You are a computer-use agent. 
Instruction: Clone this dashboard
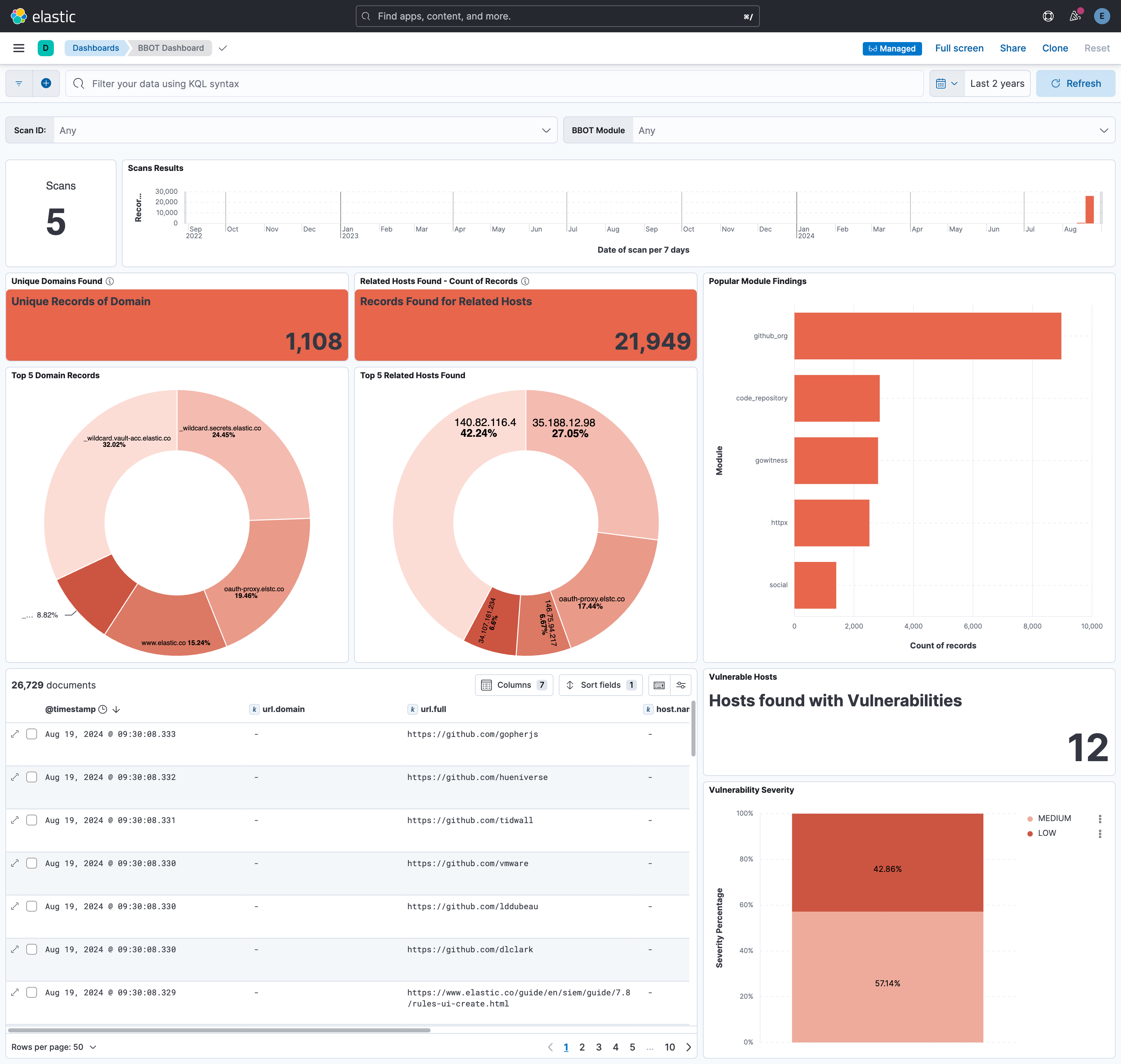[1055, 48]
